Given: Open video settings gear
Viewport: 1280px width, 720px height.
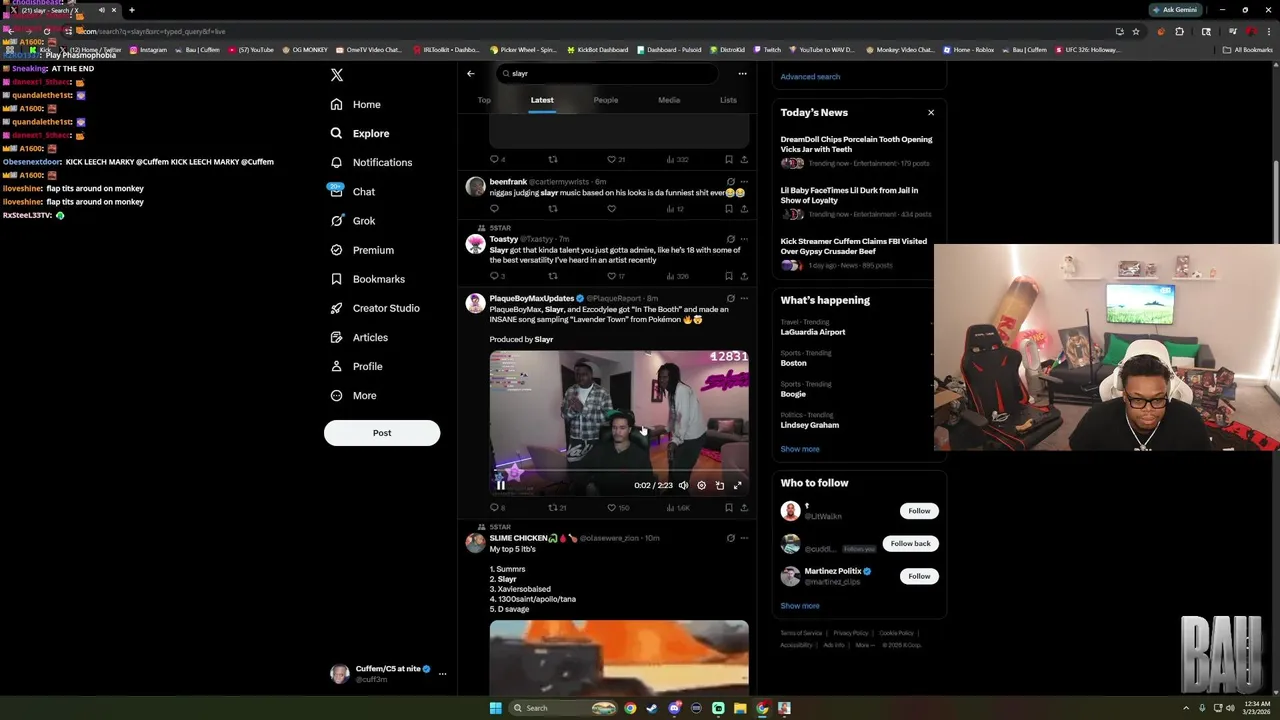Looking at the screenshot, I should pyautogui.click(x=701, y=485).
